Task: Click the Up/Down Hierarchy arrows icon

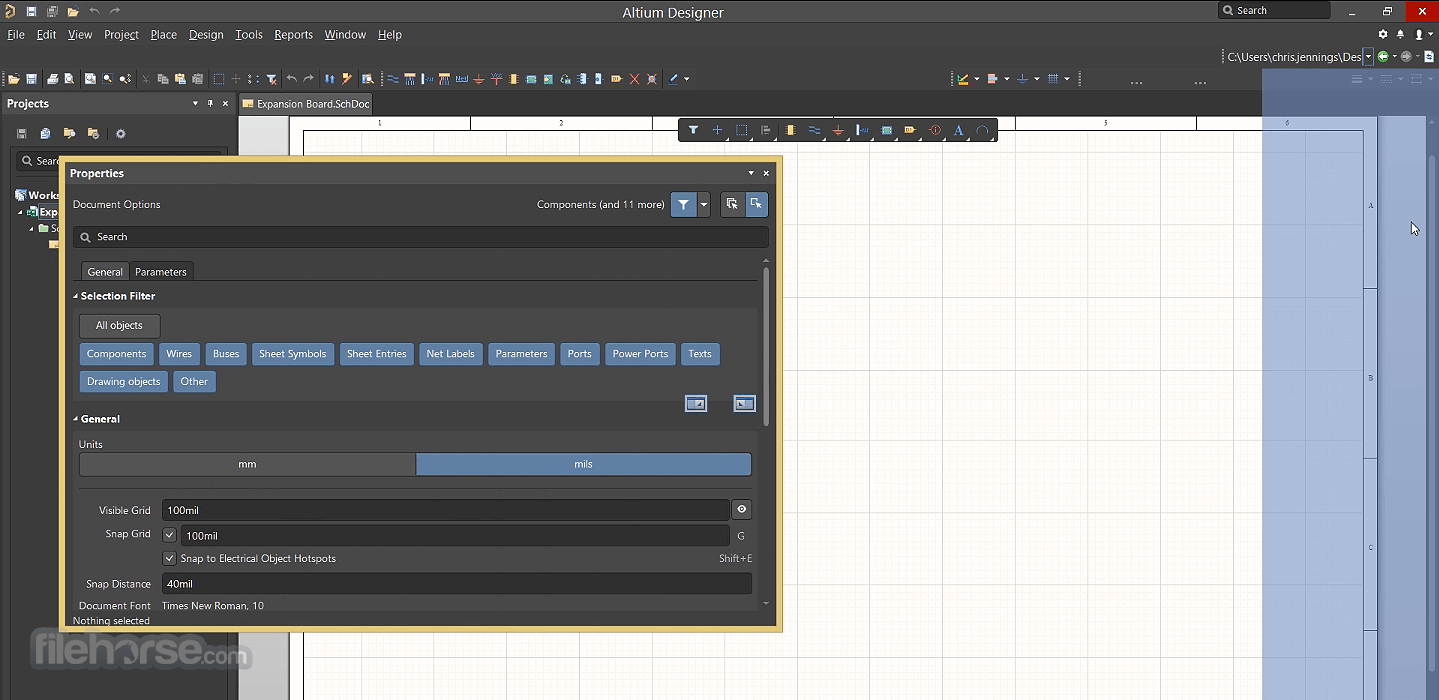Action: point(330,79)
